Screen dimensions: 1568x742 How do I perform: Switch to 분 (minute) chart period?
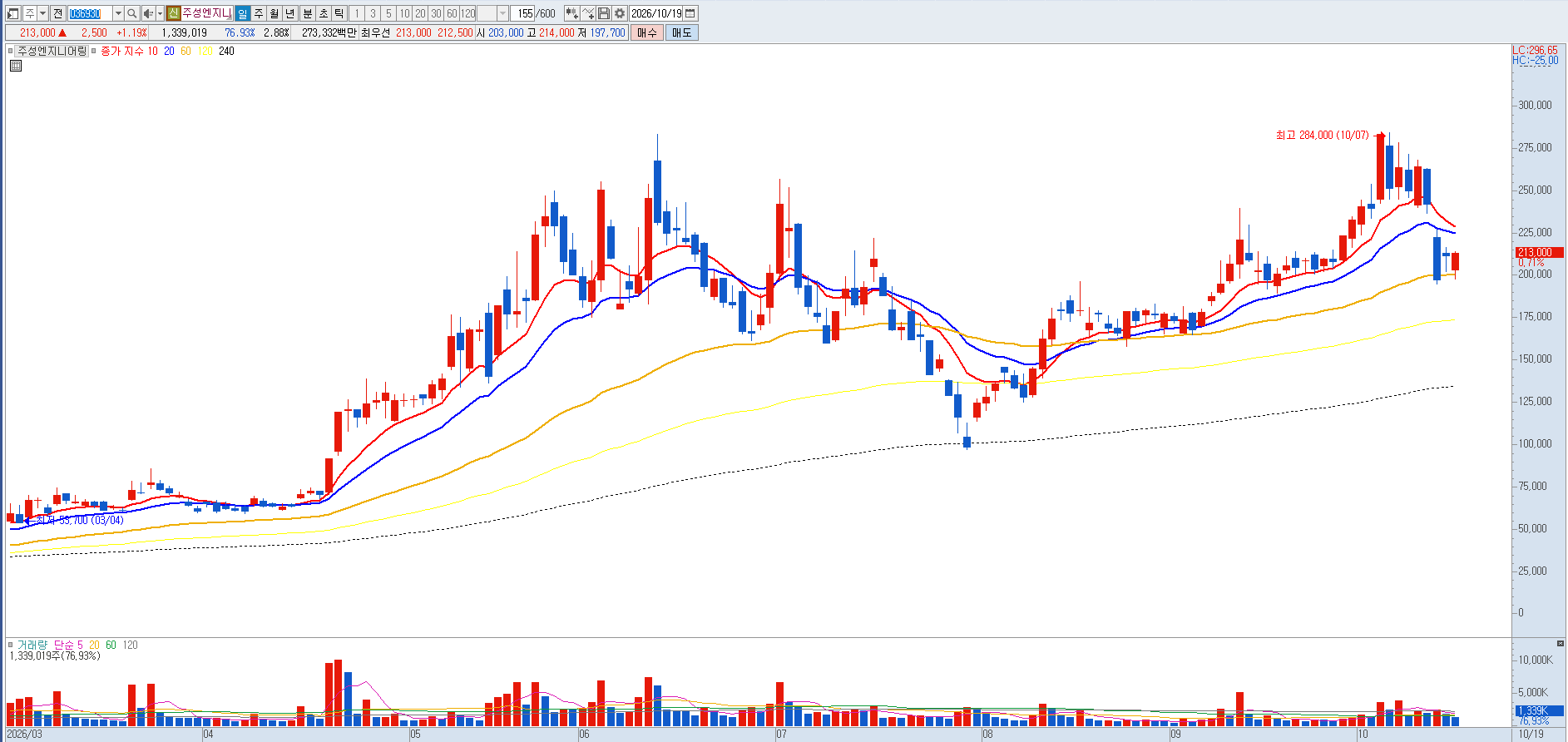click(308, 13)
